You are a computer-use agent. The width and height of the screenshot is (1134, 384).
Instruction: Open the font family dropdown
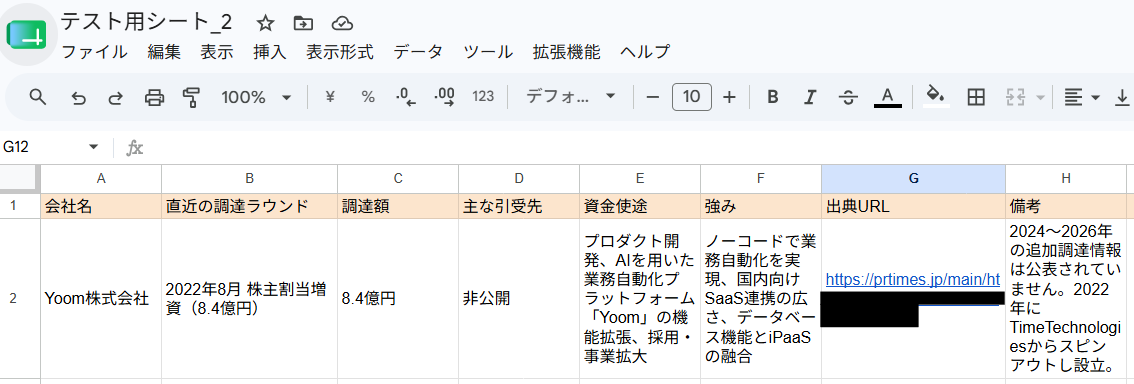point(570,97)
